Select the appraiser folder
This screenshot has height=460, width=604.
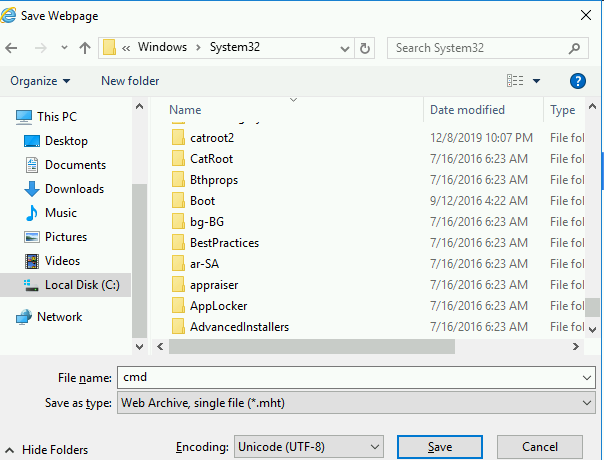[214, 285]
